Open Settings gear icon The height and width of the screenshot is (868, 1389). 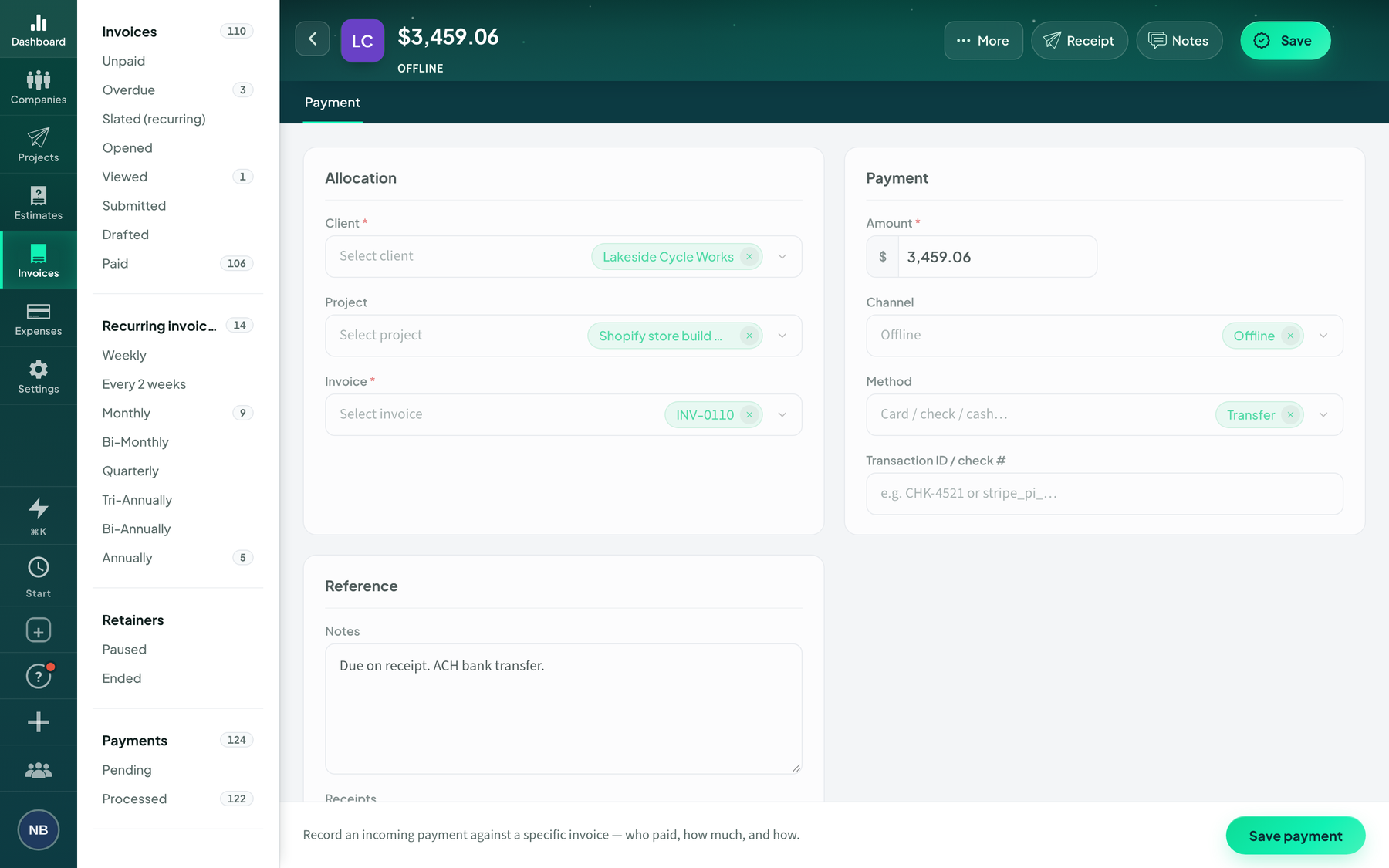pos(38,377)
